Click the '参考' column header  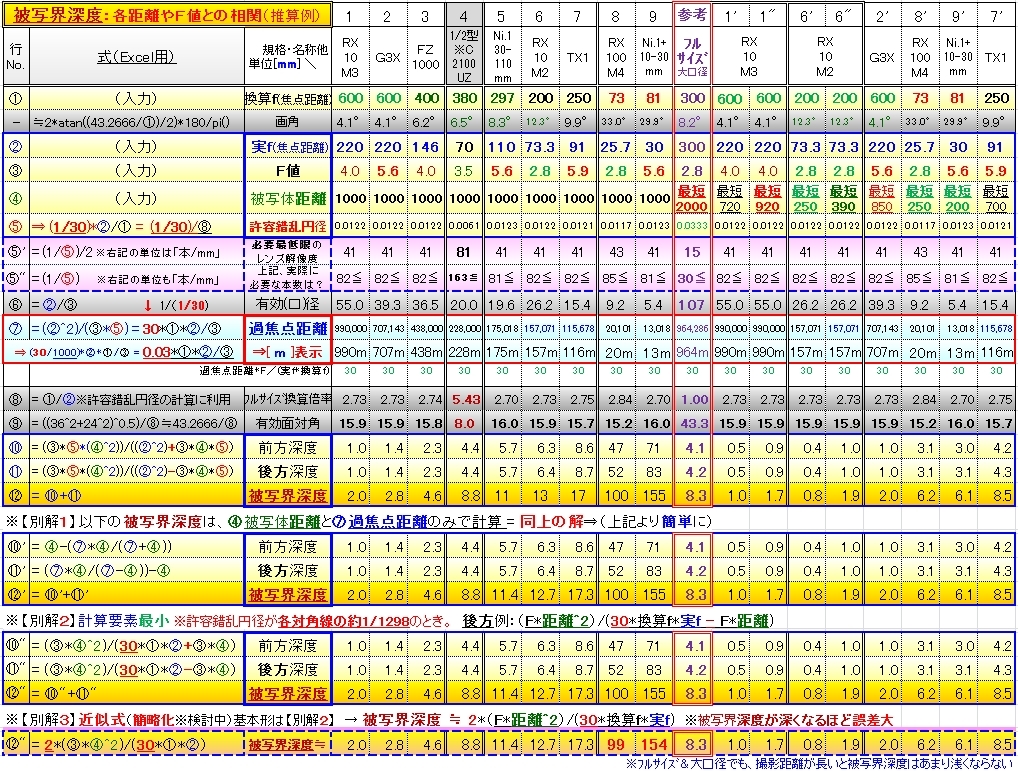(692, 15)
